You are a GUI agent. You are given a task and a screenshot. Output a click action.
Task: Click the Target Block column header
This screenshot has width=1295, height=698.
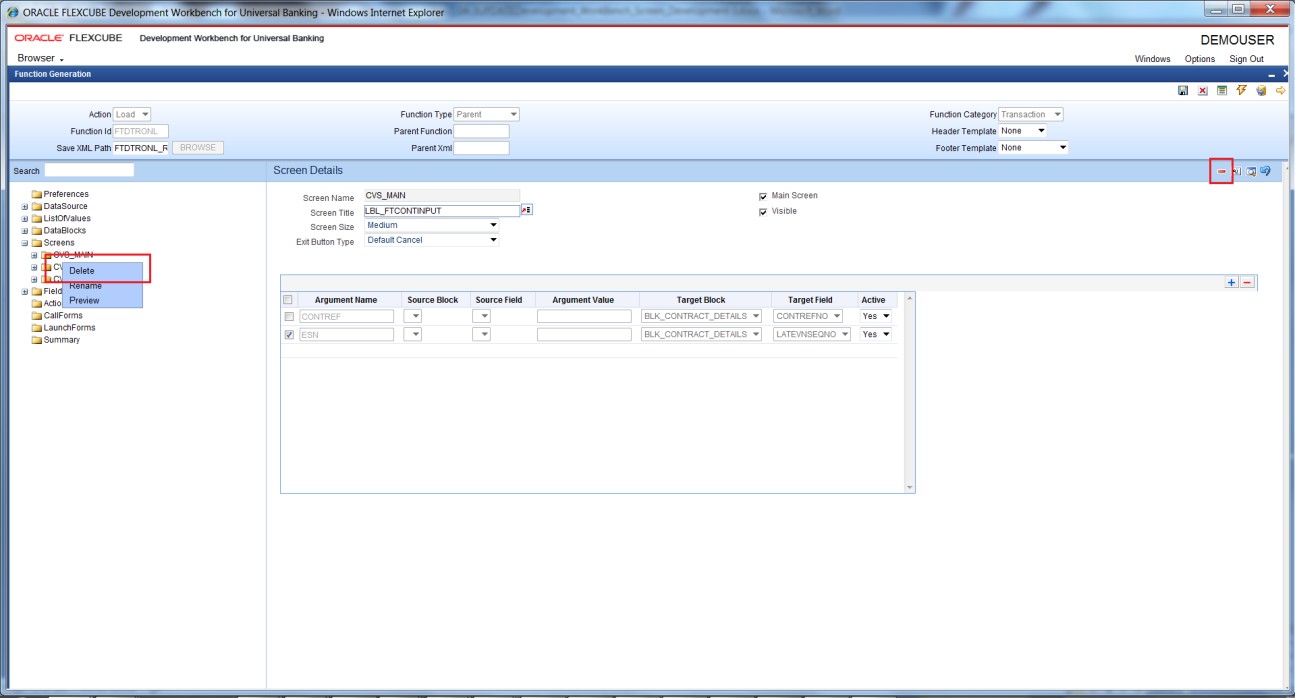pyautogui.click(x=701, y=300)
